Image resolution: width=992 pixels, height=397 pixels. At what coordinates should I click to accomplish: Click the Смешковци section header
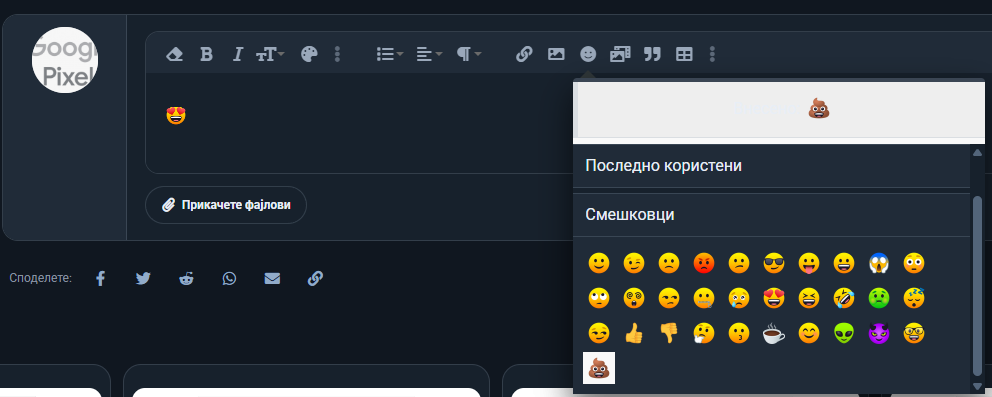click(x=771, y=215)
